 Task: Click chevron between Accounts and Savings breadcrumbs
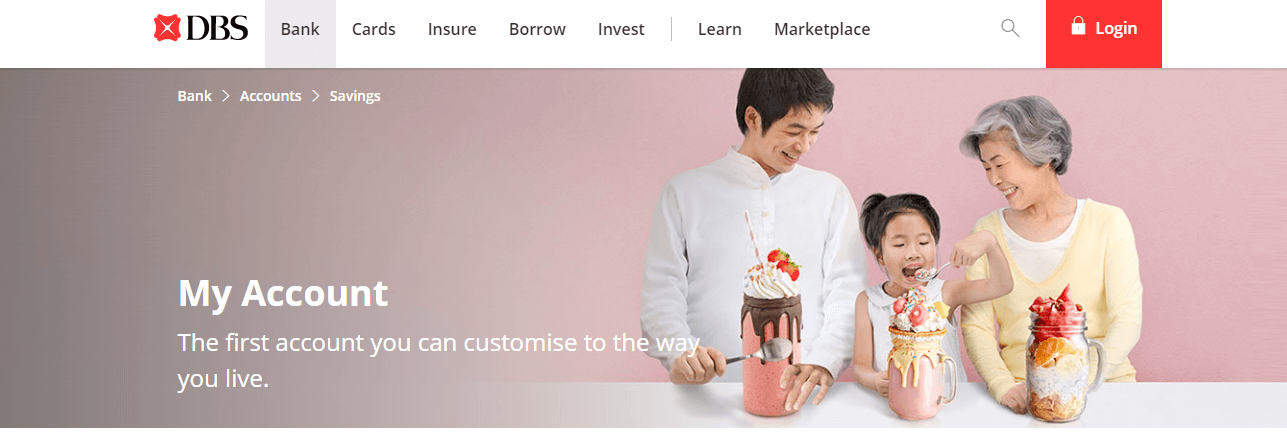coord(315,96)
